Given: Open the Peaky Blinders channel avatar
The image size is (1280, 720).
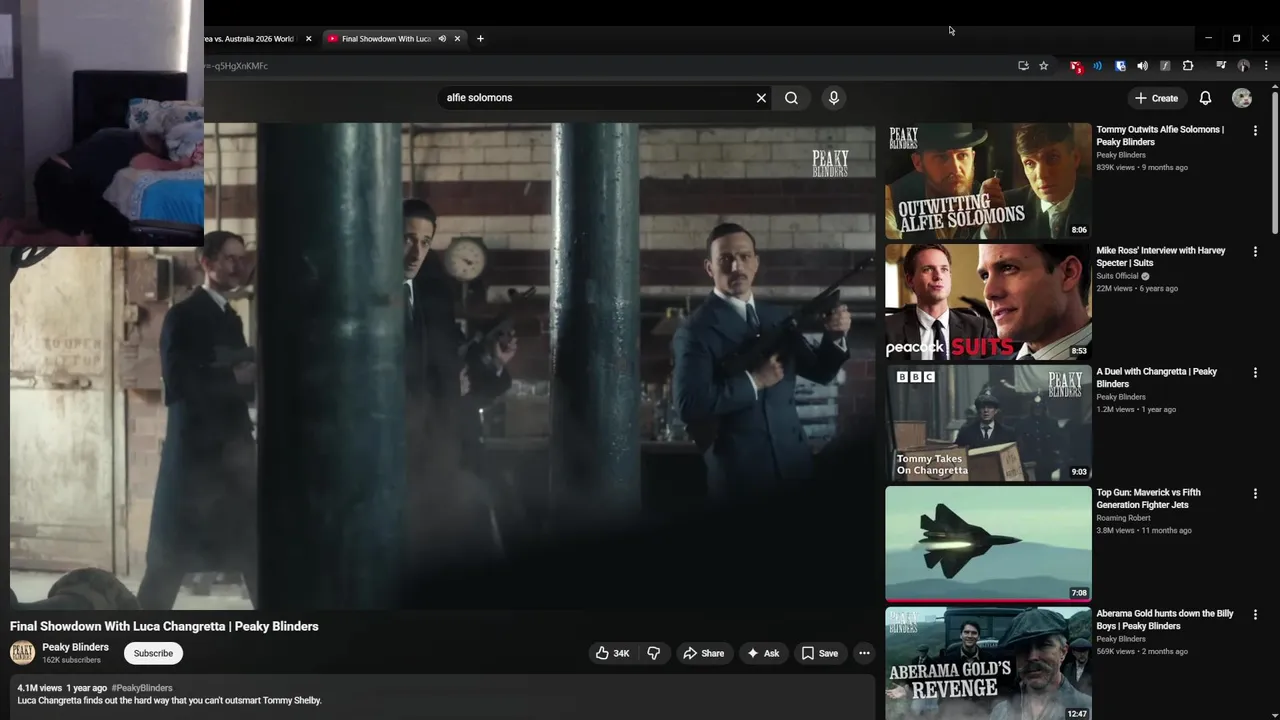Looking at the screenshot, I should pos(22,653).
